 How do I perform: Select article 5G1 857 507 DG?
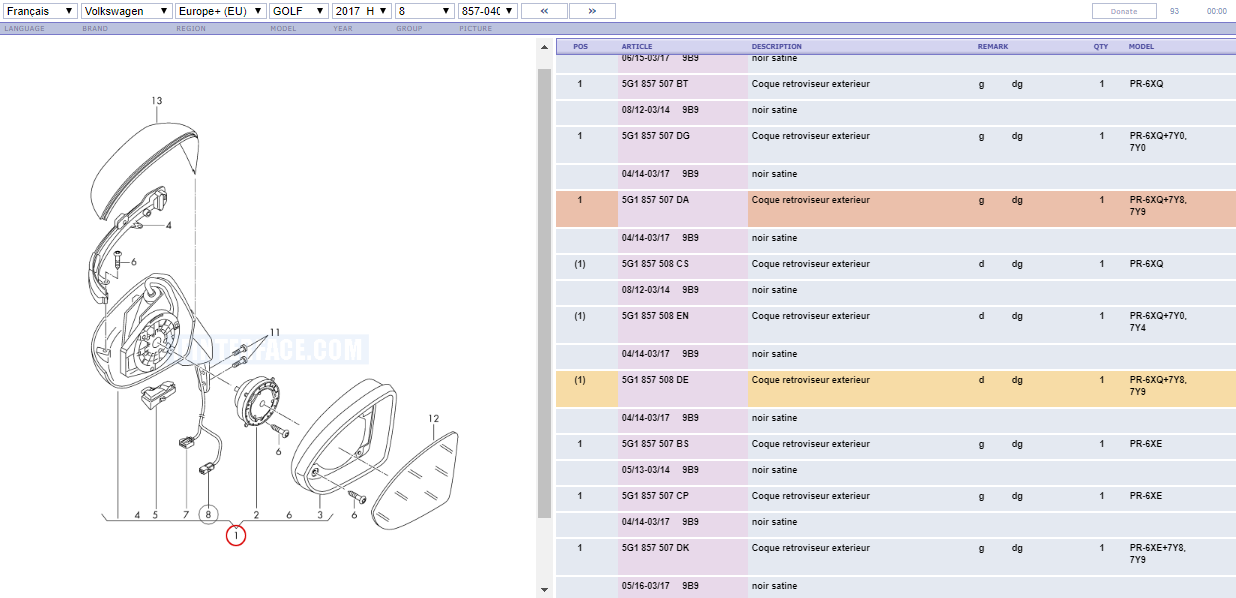pyautogui.click(x=656, y=136)
